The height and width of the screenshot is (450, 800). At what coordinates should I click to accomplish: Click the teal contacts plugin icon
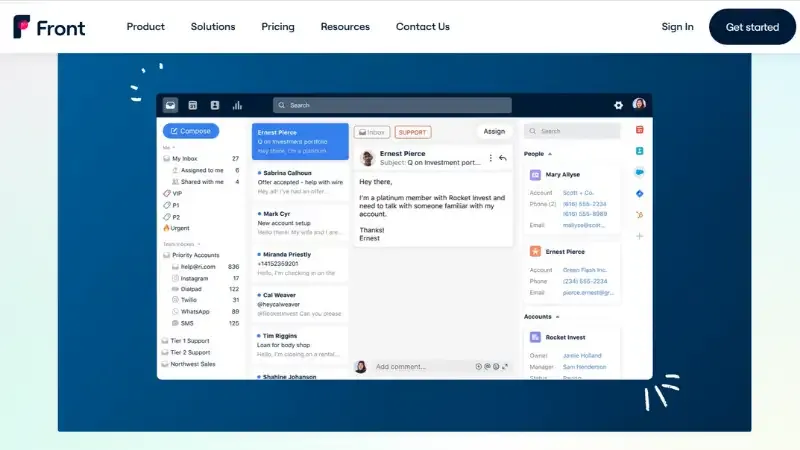click(x=639, y=151)
